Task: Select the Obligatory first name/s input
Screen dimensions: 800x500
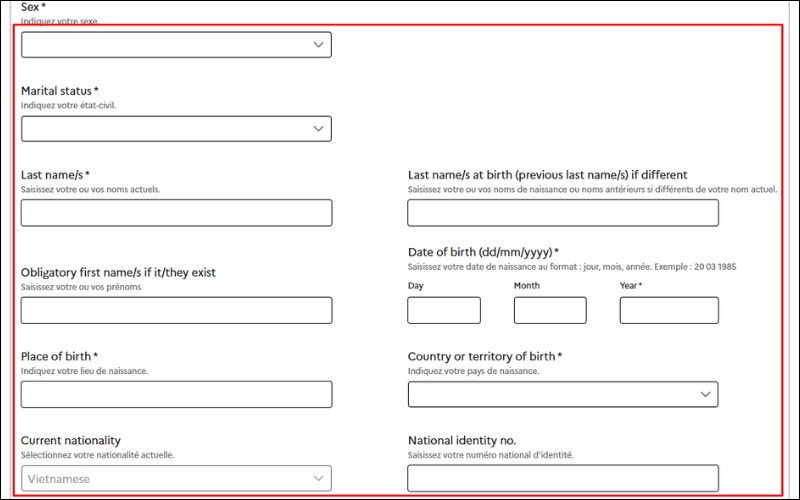Action: [176, 311]
